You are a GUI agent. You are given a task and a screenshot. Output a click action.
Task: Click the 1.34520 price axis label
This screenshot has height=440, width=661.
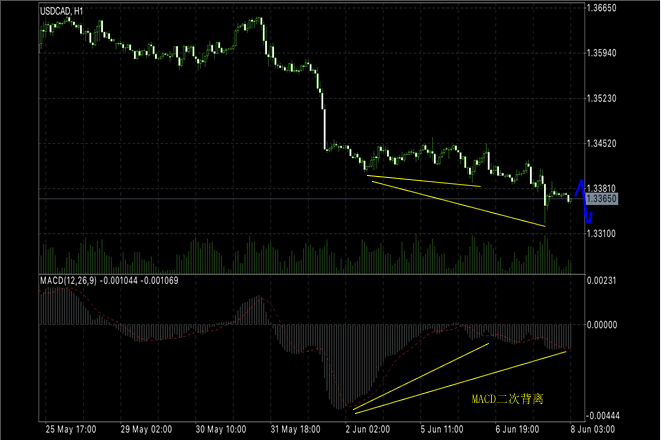(602, 143)
